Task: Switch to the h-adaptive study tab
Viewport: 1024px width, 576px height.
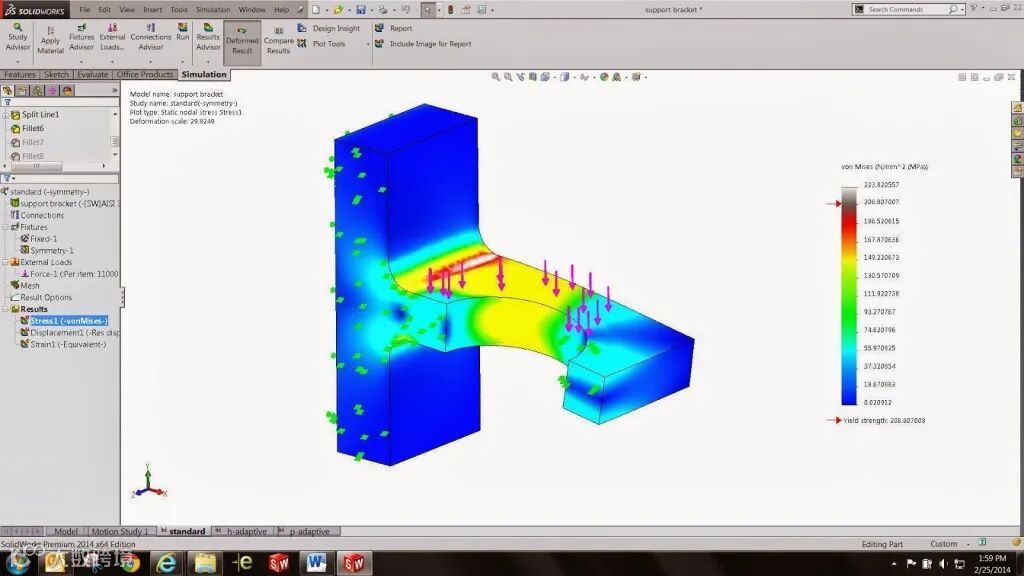Action: pyautogui.click(x=242, y=532)
